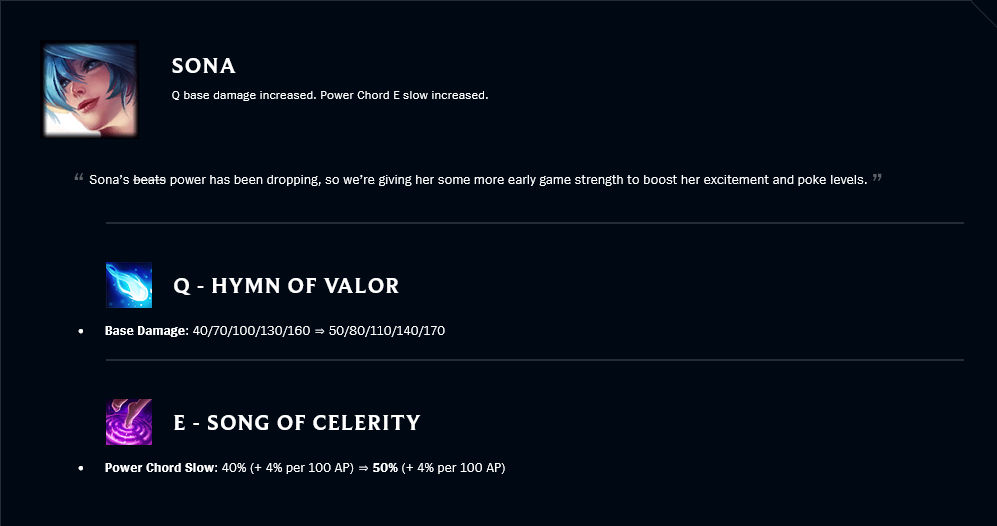
Task: Click the old damage values 40/70/100/130/160
Action: click(251, 331)
